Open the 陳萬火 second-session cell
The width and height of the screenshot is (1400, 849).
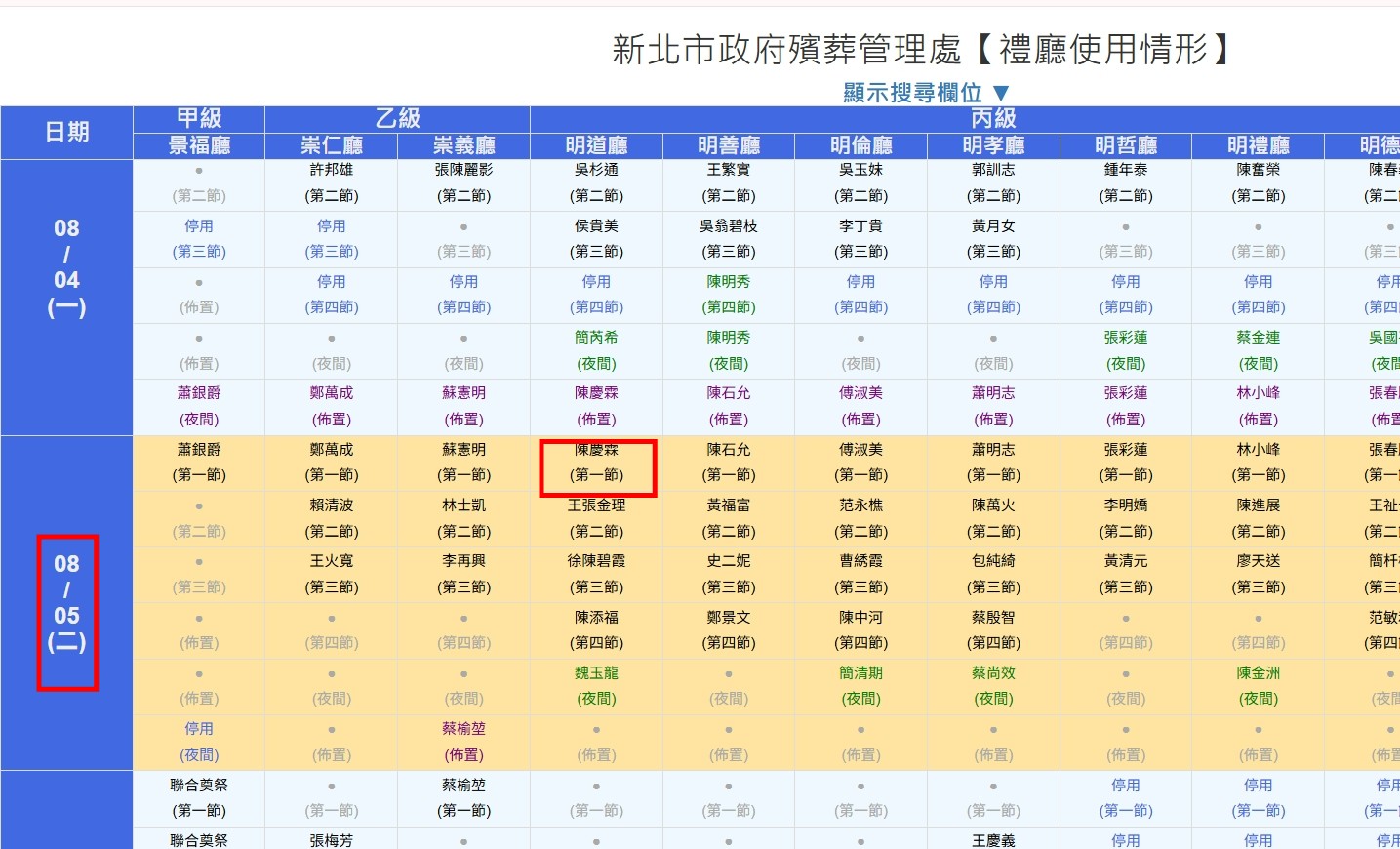[993, 518]
